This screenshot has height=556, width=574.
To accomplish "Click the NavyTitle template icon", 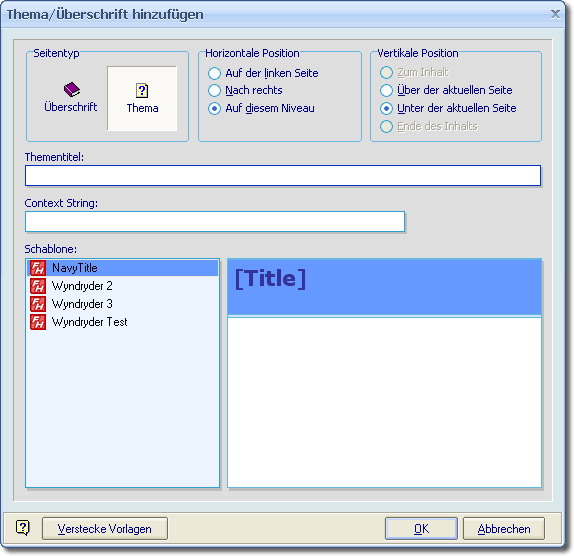I will click(x=38, y=268).
